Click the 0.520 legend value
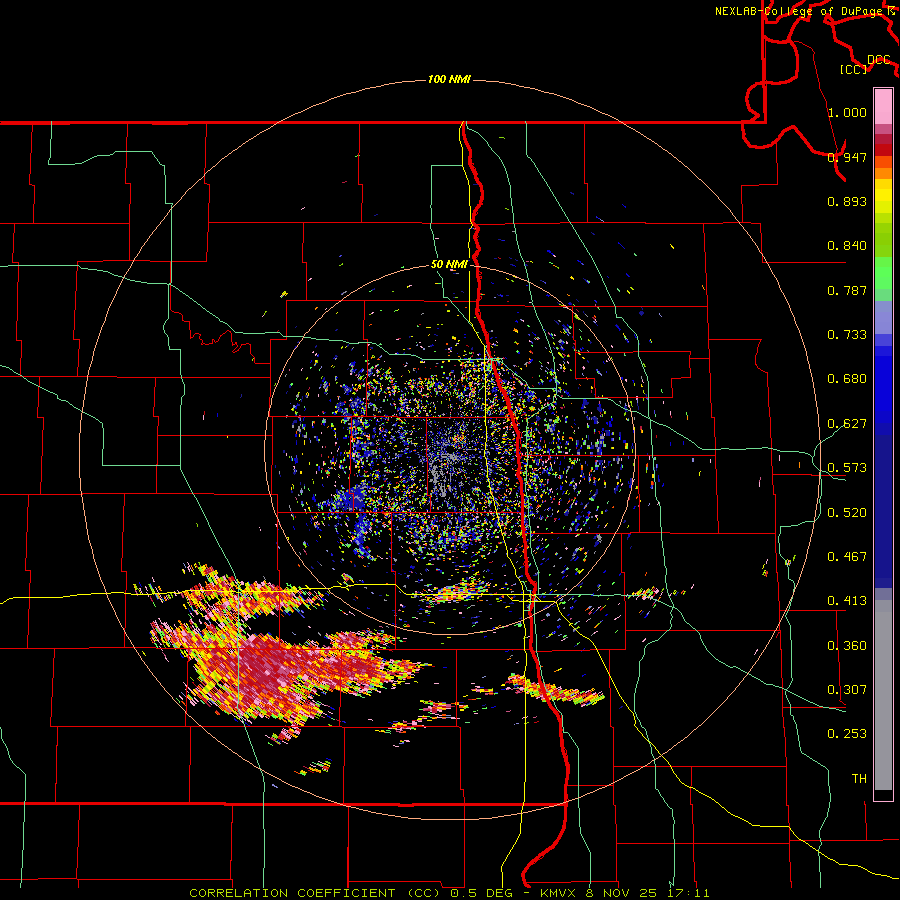The image size is (900, 900). click(847, 513)
